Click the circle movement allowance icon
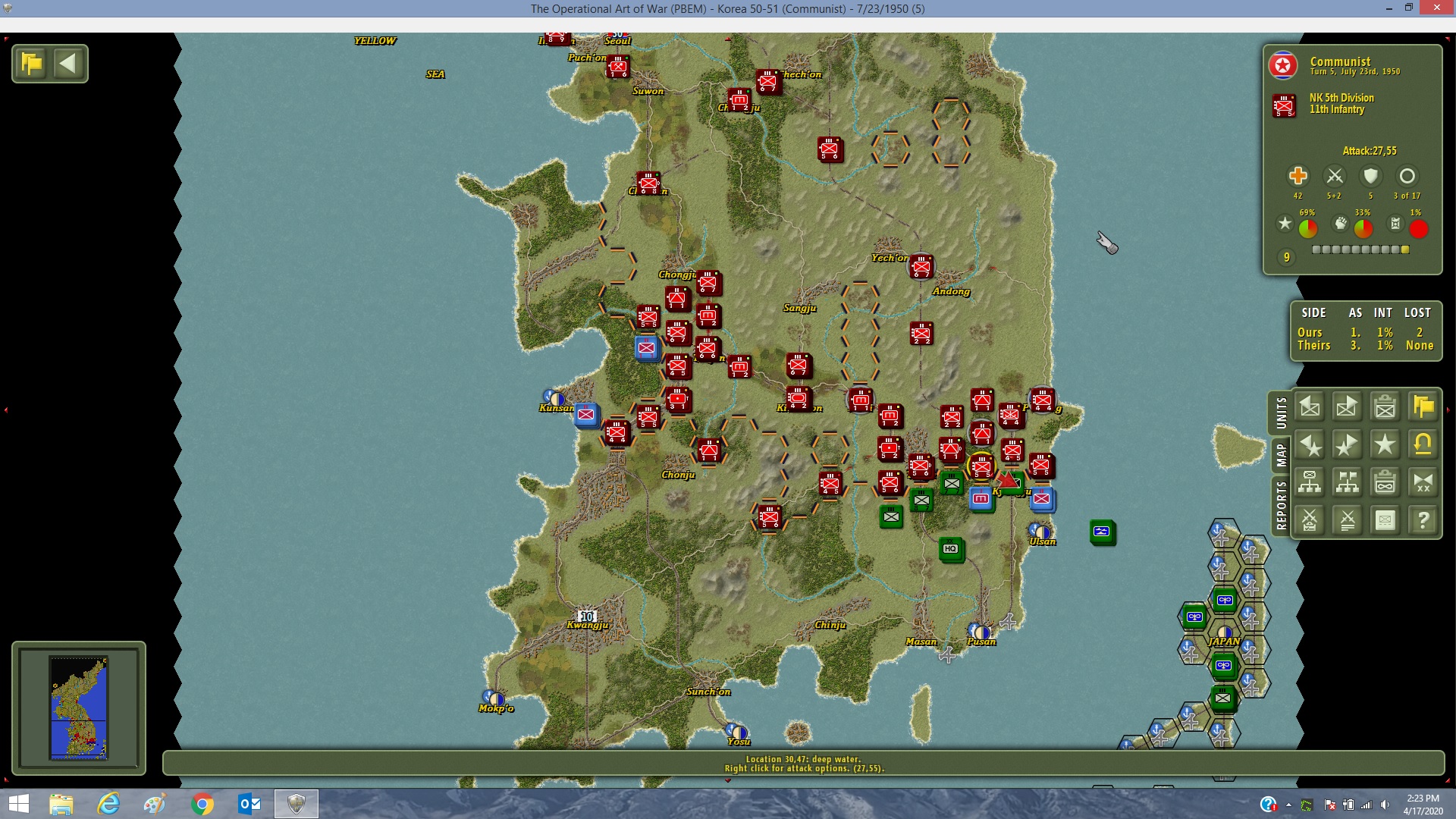This screenshot has width=1456, height=819. [x=1407, y=176]
